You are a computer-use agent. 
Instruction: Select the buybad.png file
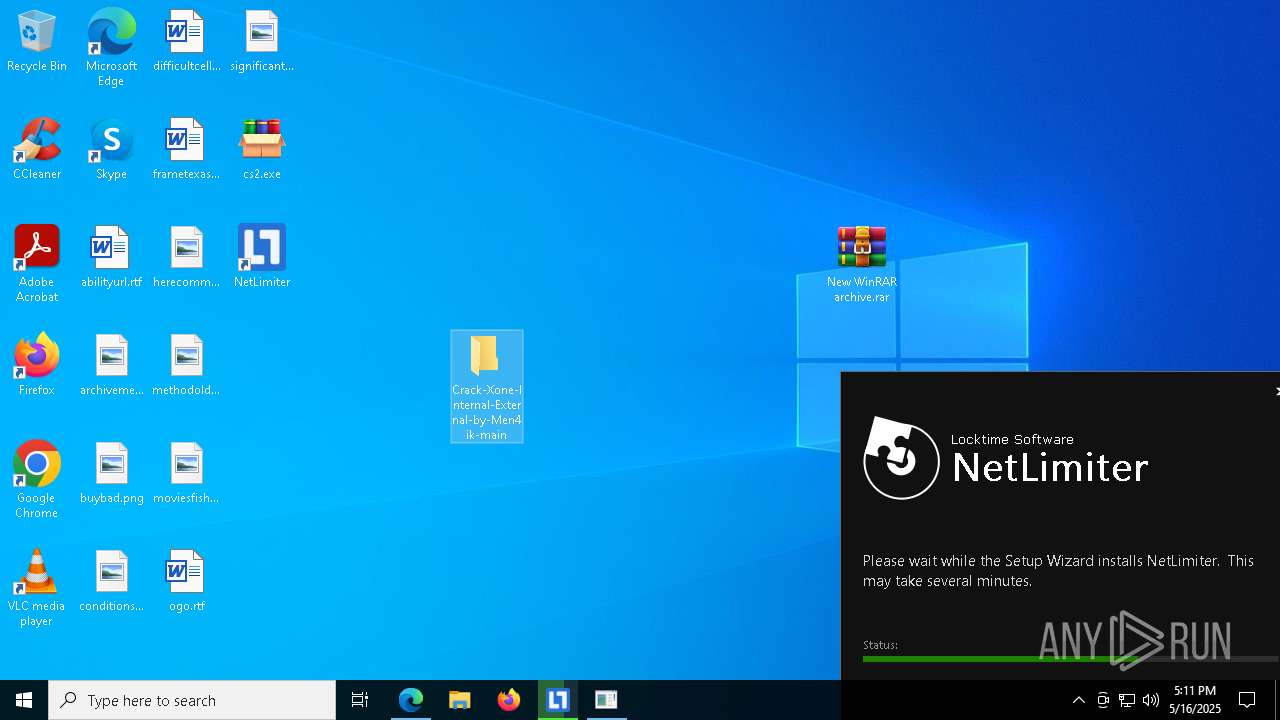point(111,474)
